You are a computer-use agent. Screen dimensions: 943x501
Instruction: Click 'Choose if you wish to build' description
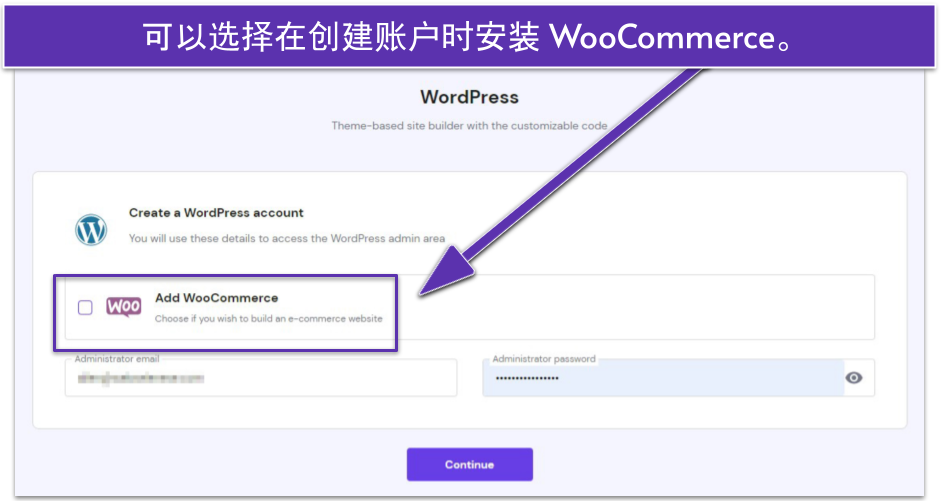coord(268,319)
